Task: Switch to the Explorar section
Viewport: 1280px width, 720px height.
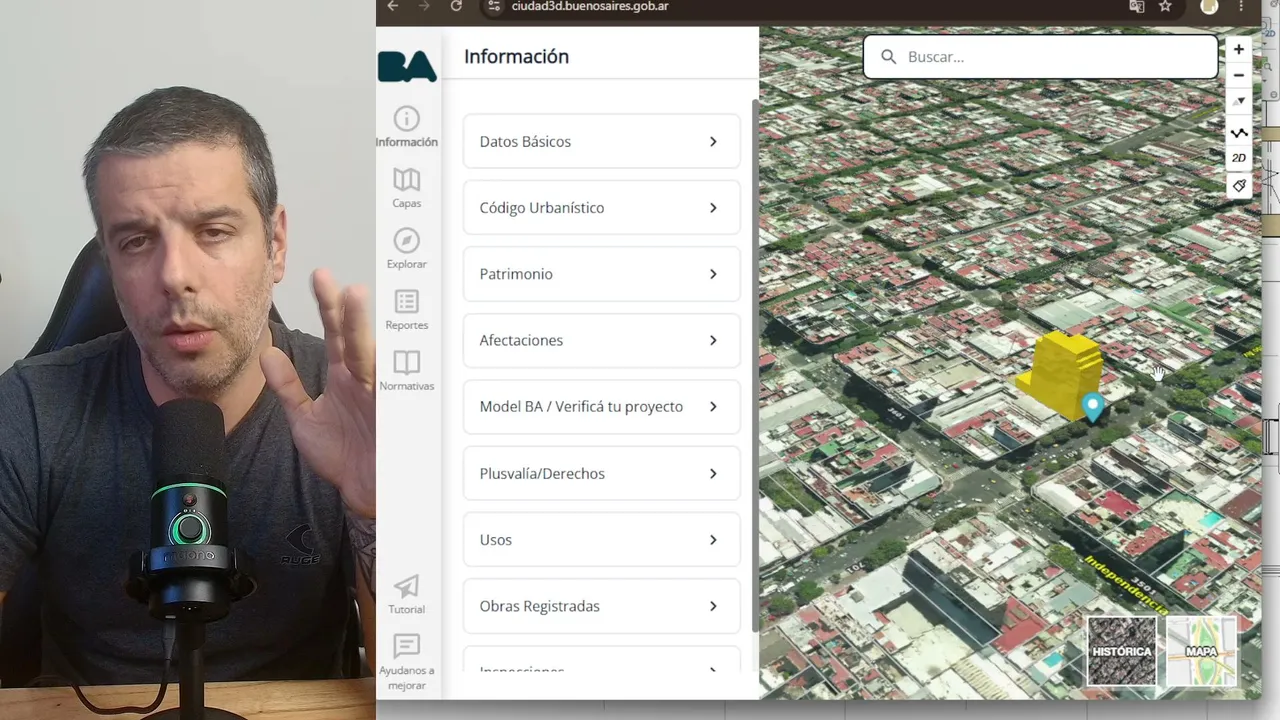Action: (407, 249)
